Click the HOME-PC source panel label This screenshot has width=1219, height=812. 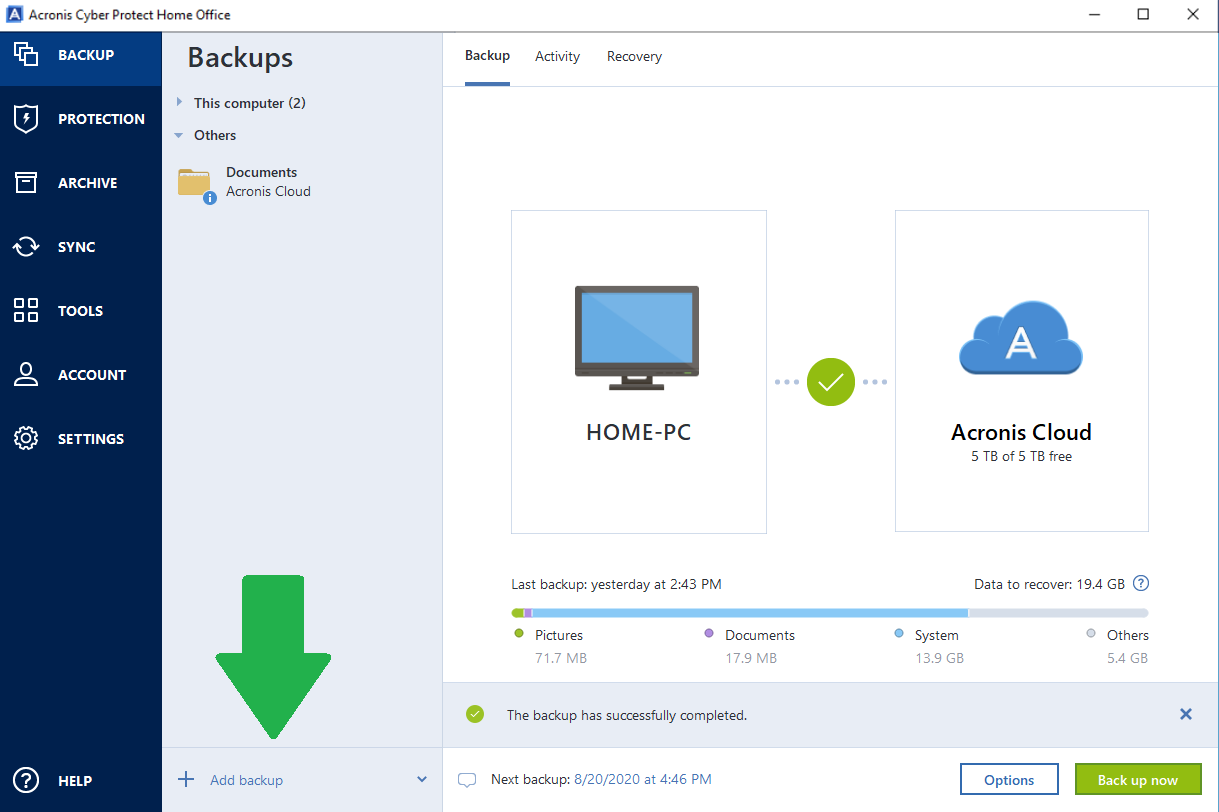click(638, 433)
